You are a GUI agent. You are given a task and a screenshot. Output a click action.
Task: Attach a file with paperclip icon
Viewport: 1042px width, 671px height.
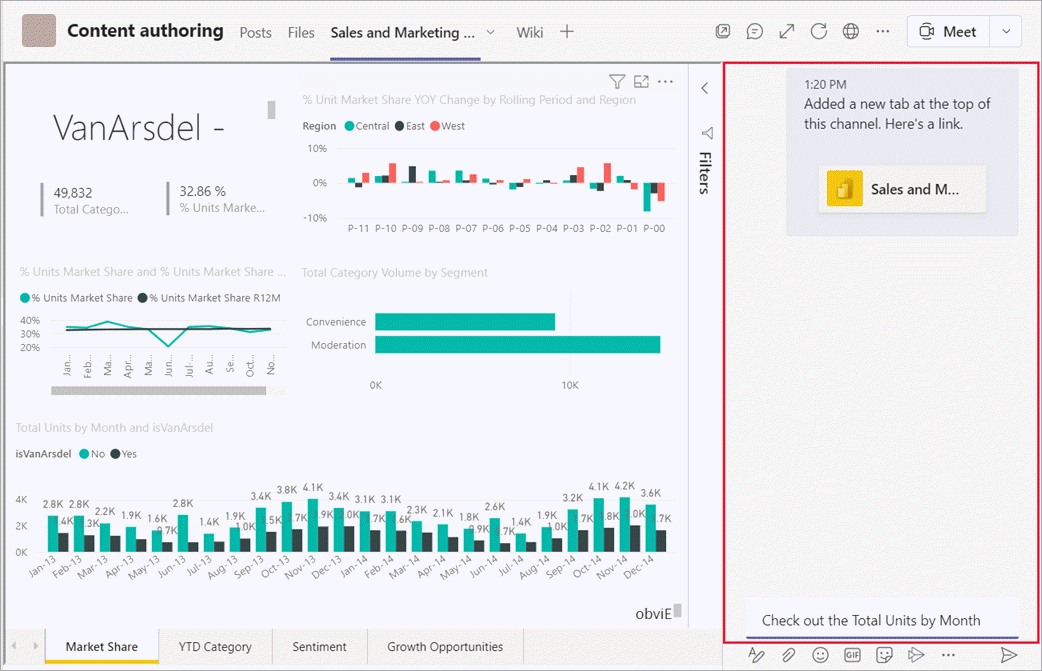tap(789, 655)
